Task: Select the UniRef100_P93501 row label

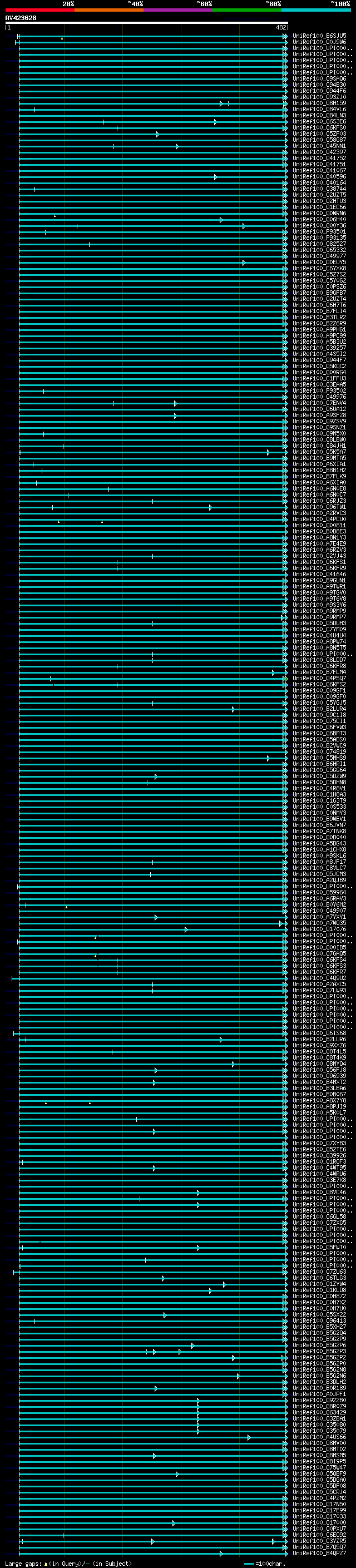Action: (x=319, y=231)
